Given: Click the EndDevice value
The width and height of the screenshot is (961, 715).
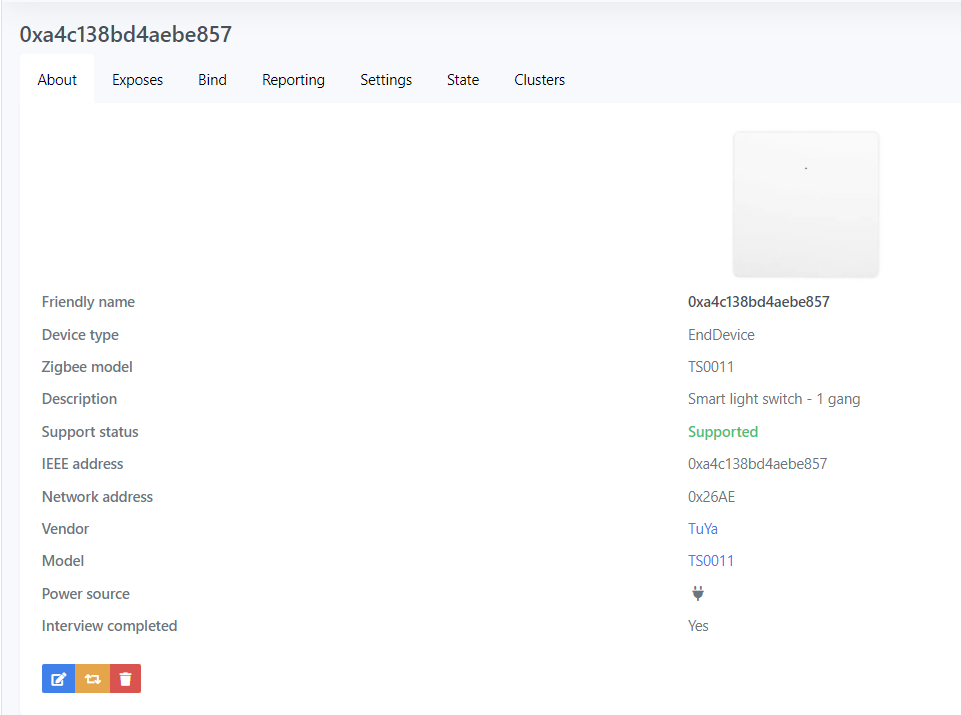Looking at the screenshot, I should (x=721, y=335).
